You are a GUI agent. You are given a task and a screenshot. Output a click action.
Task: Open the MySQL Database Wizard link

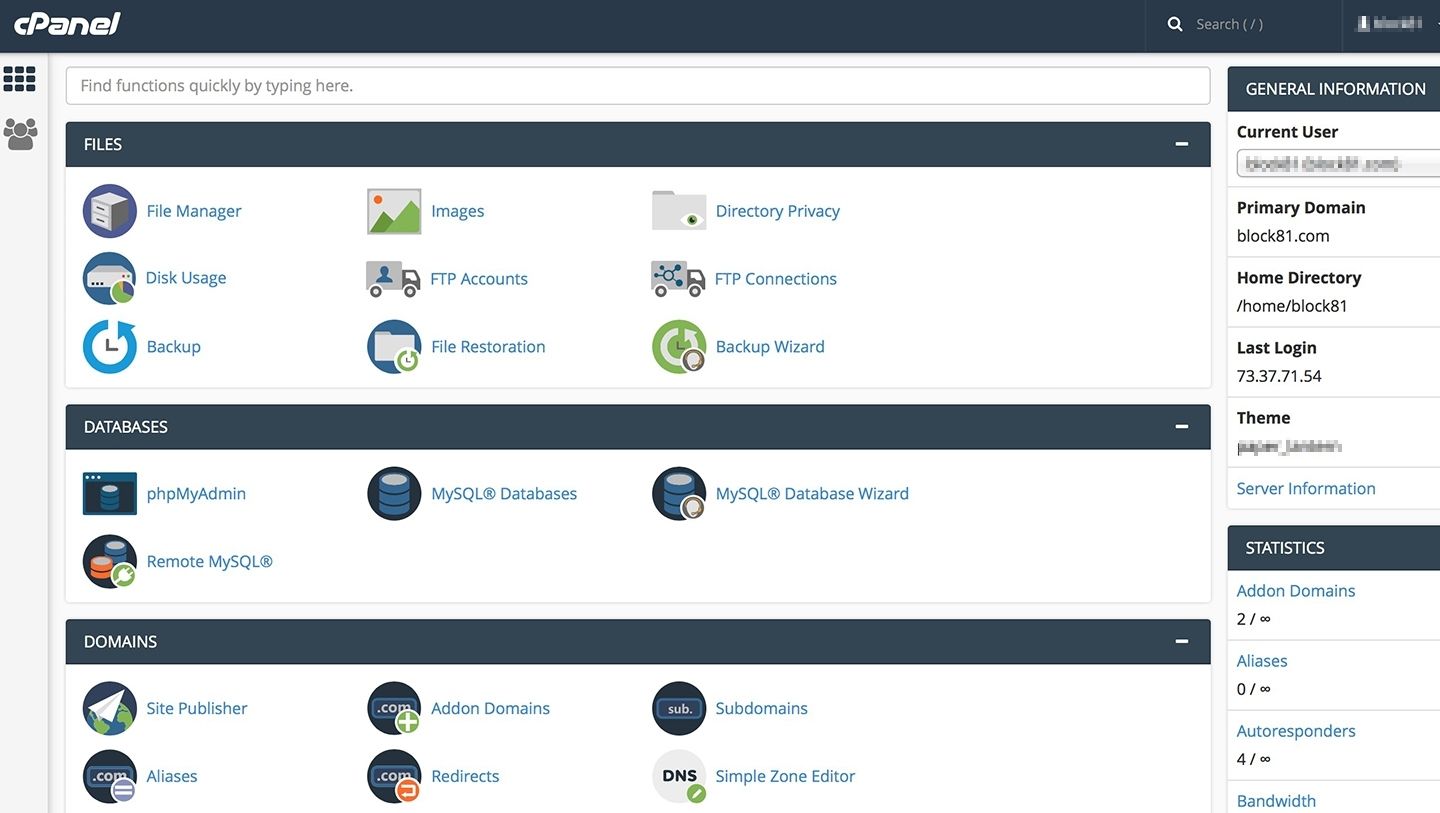811,494
